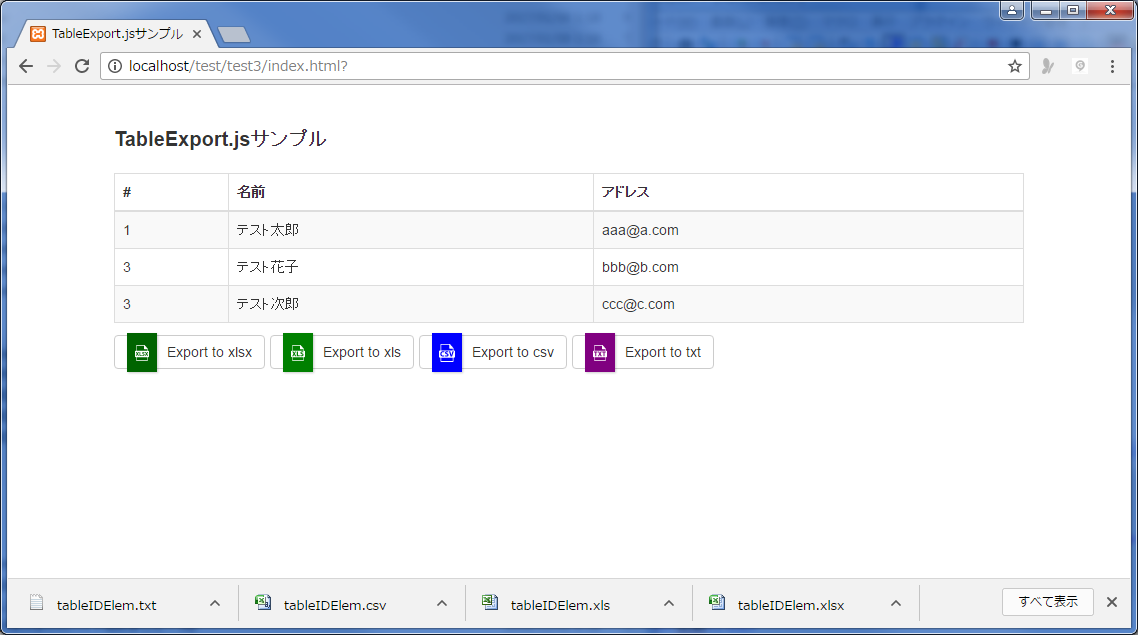This screenshot has height=635, width=1138.
Task: Click the tableIDElem.txt file icon
Action: click(36, 603)
